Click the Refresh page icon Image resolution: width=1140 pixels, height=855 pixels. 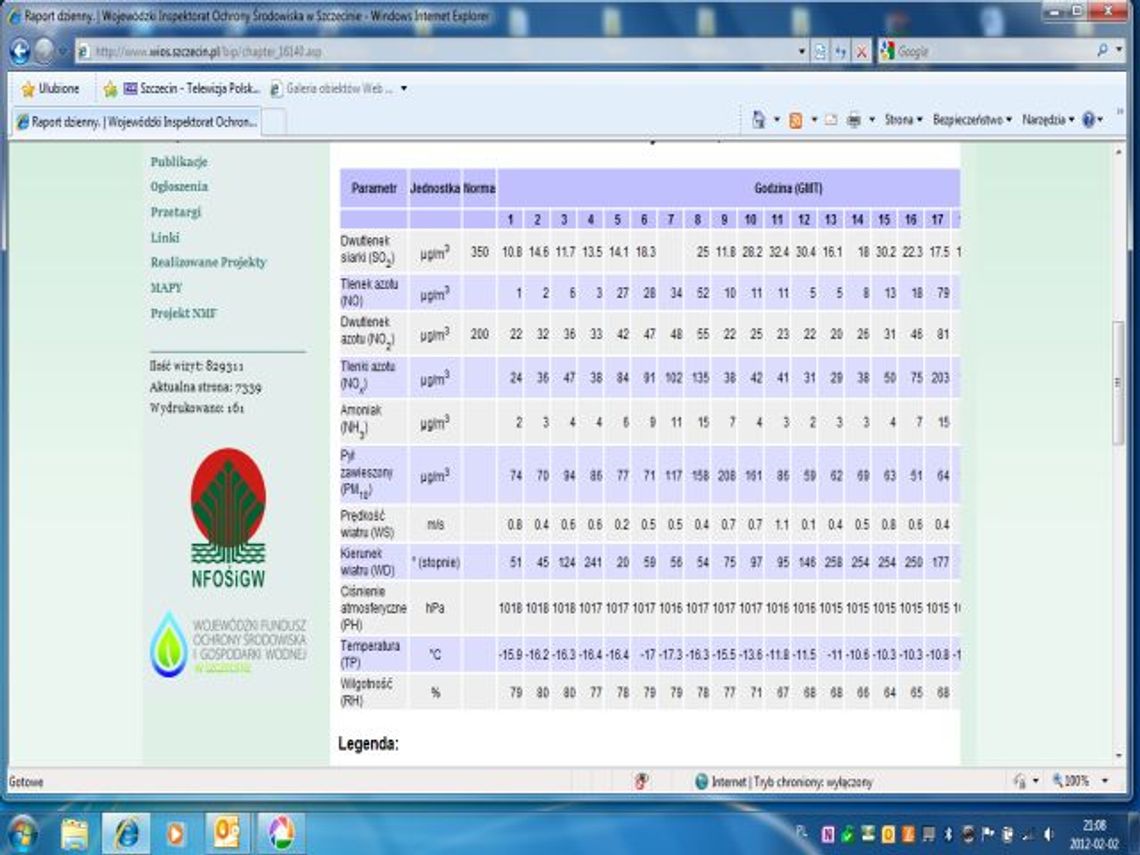coord(840,51)
